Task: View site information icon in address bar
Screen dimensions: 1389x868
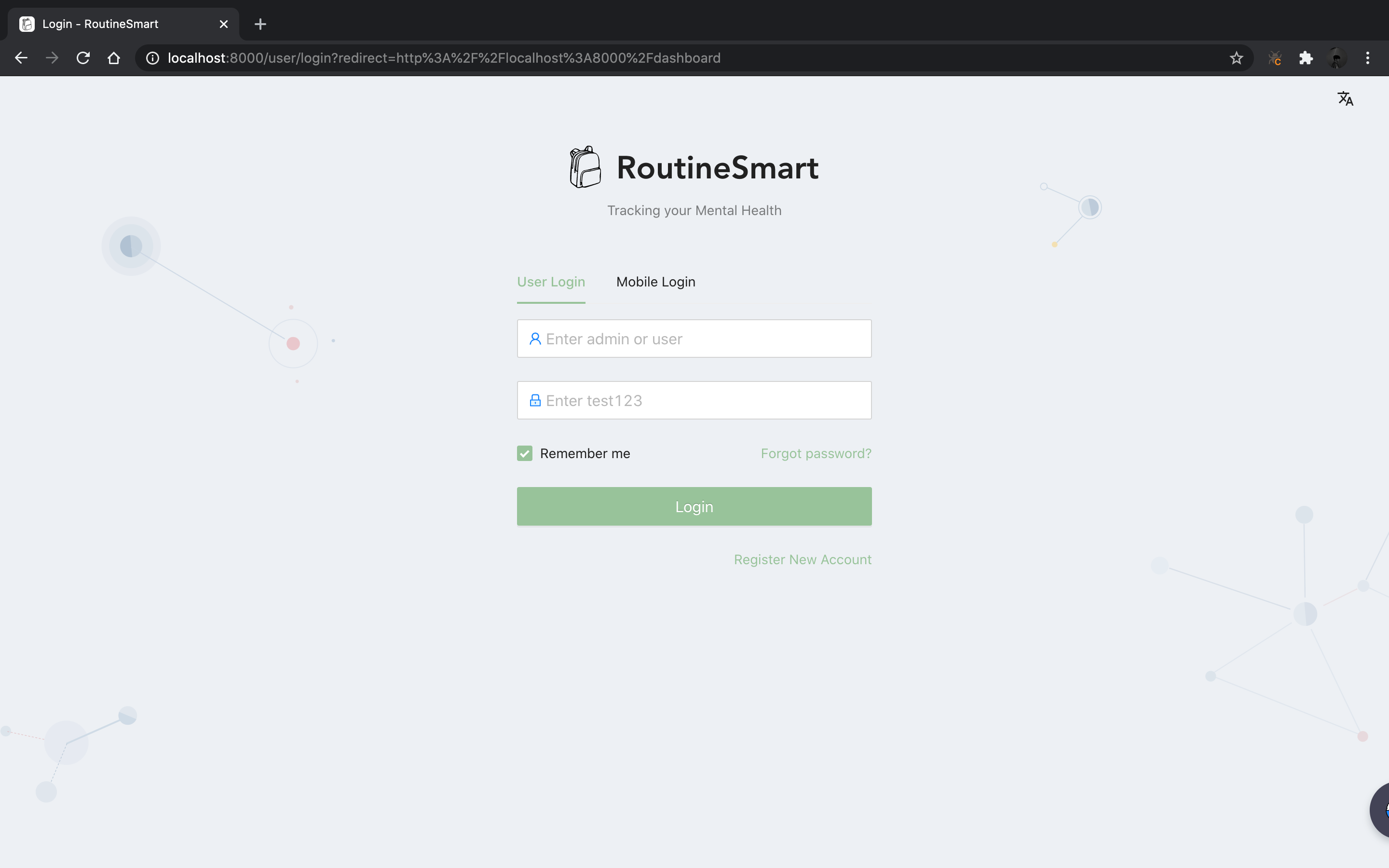Action: pos(152,58)
